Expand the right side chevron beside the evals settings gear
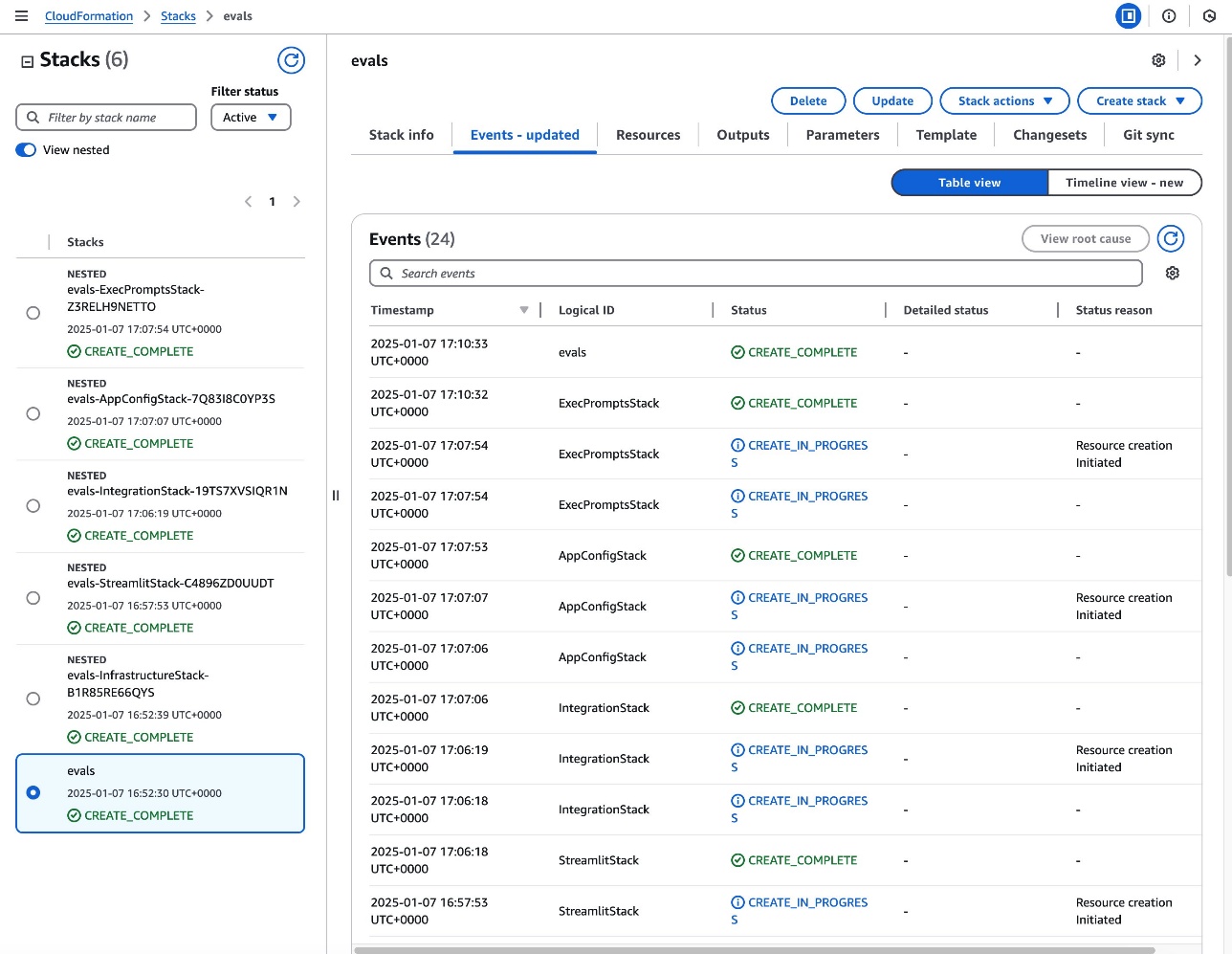The image size is (1232, 954). [1198, 60]
